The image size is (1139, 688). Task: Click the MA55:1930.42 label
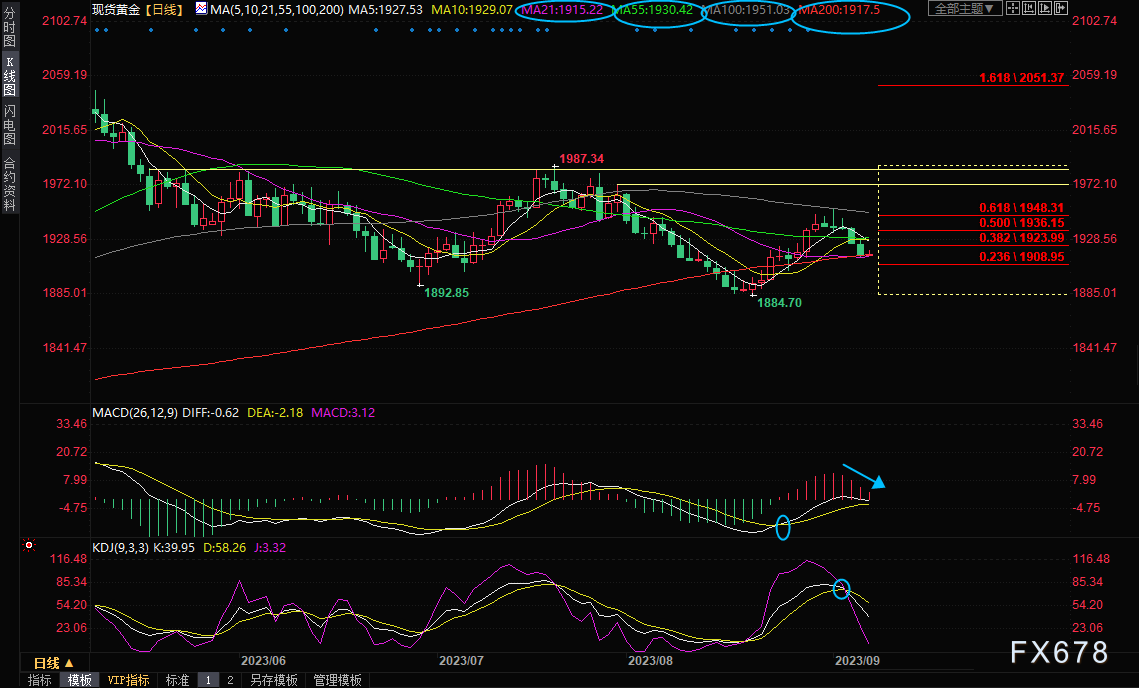652,9
